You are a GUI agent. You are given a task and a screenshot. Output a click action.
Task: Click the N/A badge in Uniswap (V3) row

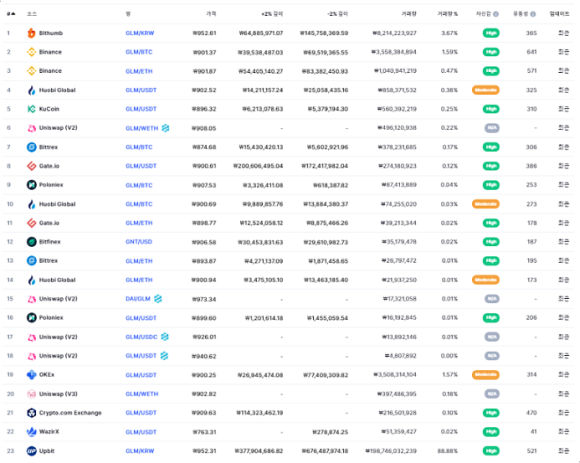point(492,394)
